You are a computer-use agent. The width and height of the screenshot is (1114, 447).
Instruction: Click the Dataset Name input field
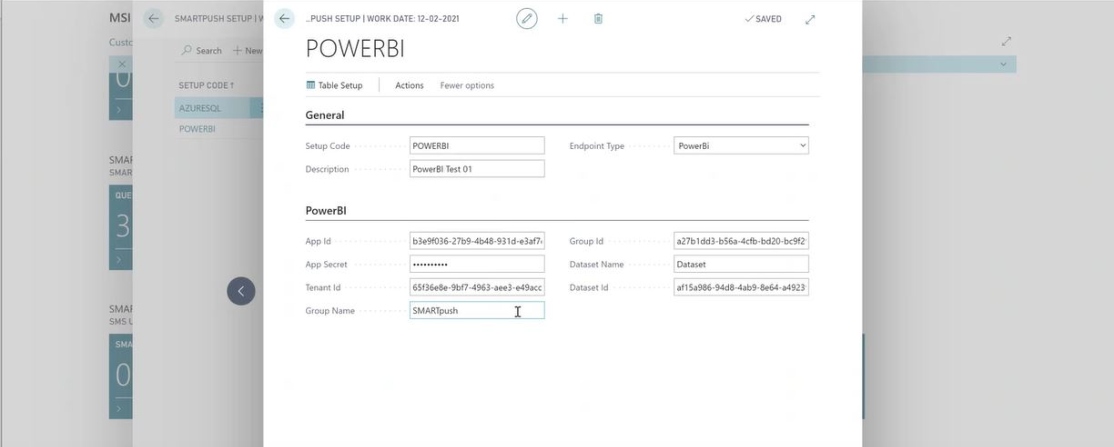(x=741, y=264)
